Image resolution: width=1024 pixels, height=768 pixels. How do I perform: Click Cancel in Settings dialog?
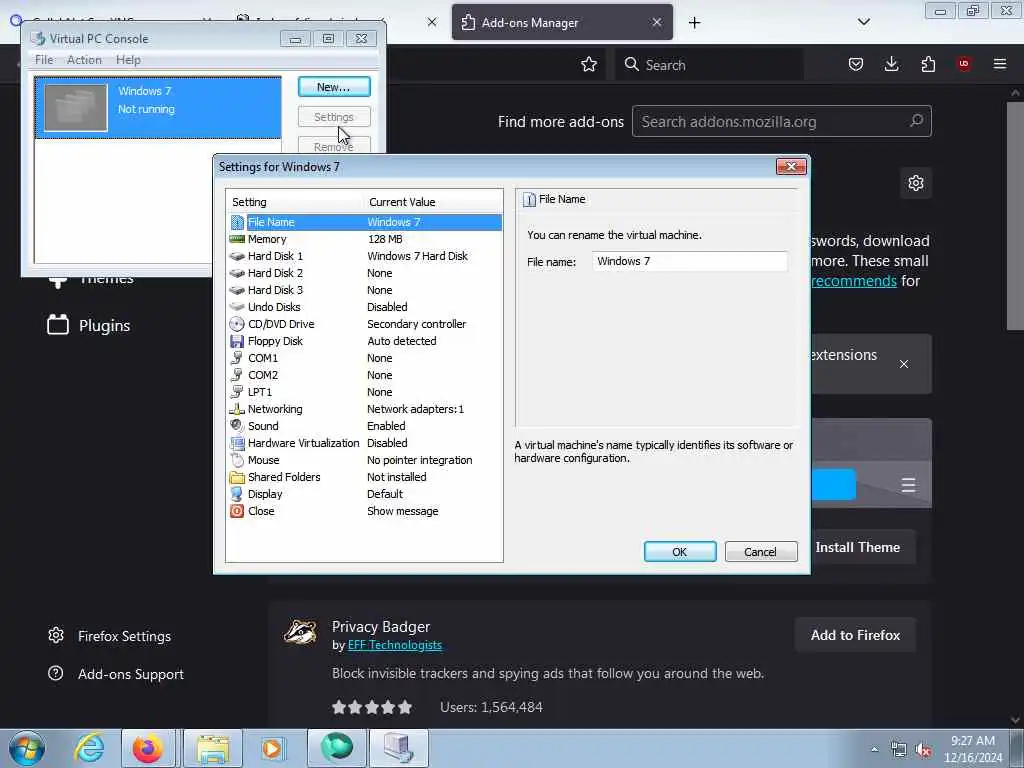click(761, 552)
